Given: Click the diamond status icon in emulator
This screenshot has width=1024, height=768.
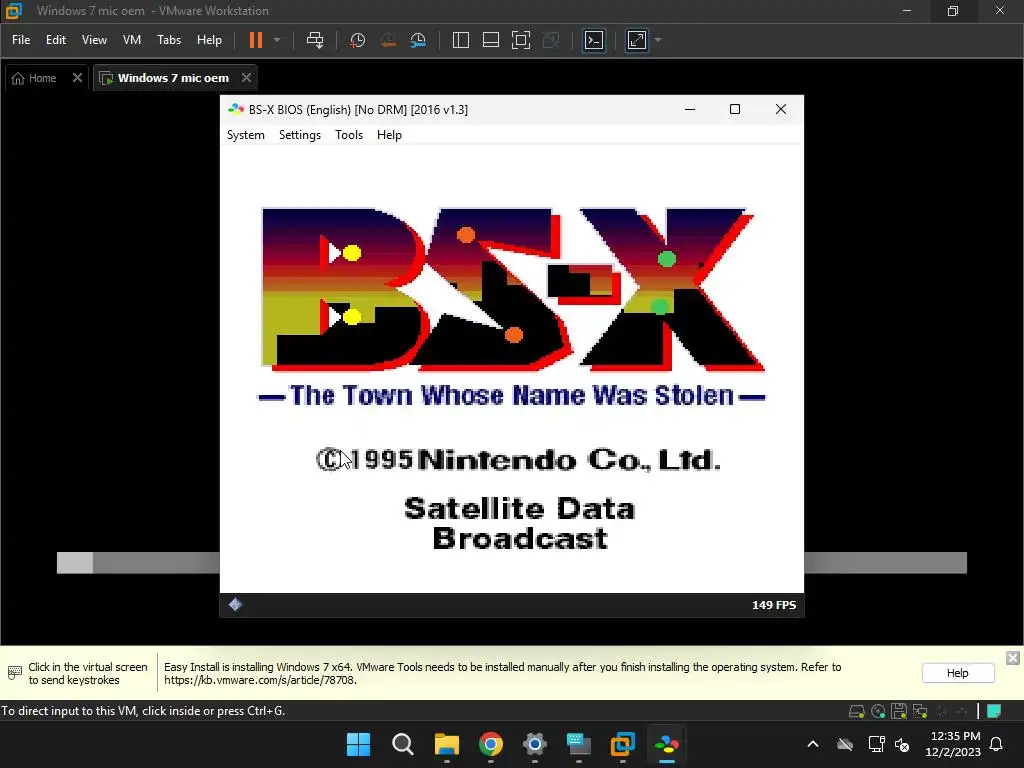Looking at the screenshot, I should click(x=235, y=605).
